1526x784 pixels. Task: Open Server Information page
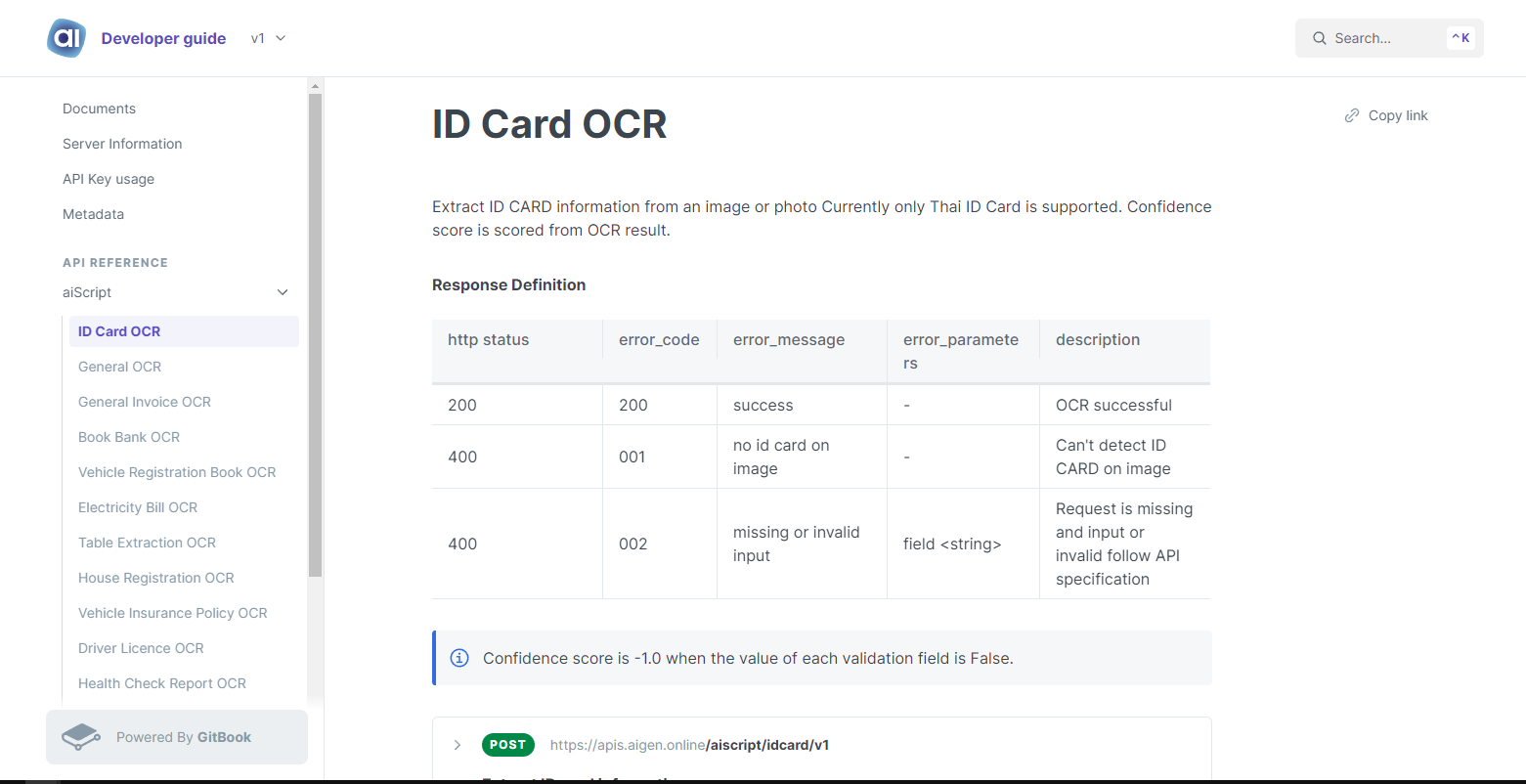[122, 144]
